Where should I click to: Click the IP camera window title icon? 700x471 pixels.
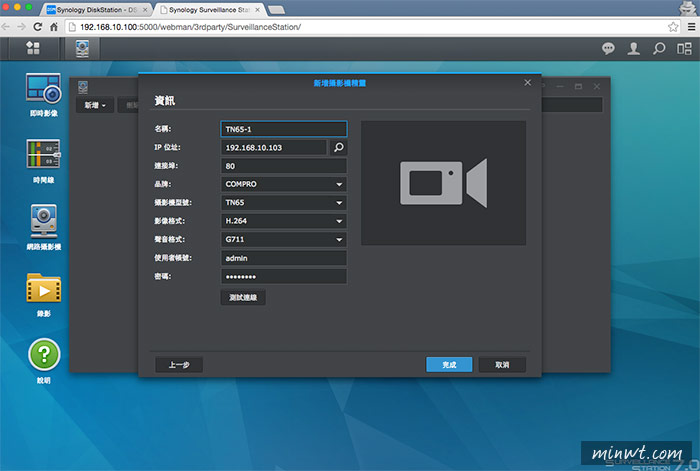[83, 87]
